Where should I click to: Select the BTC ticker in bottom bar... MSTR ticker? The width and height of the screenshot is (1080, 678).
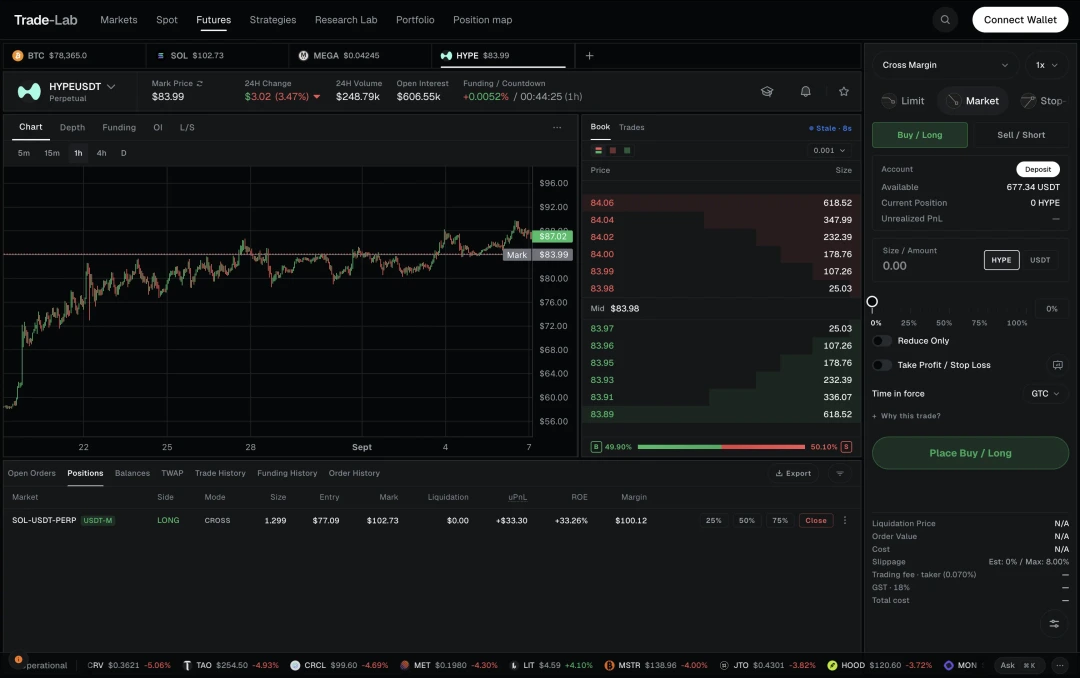coord(655,666)
